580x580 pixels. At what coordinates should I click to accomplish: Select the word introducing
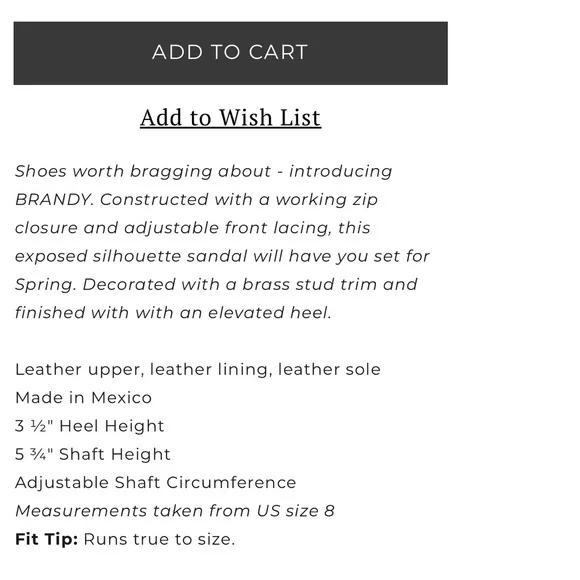340,171
